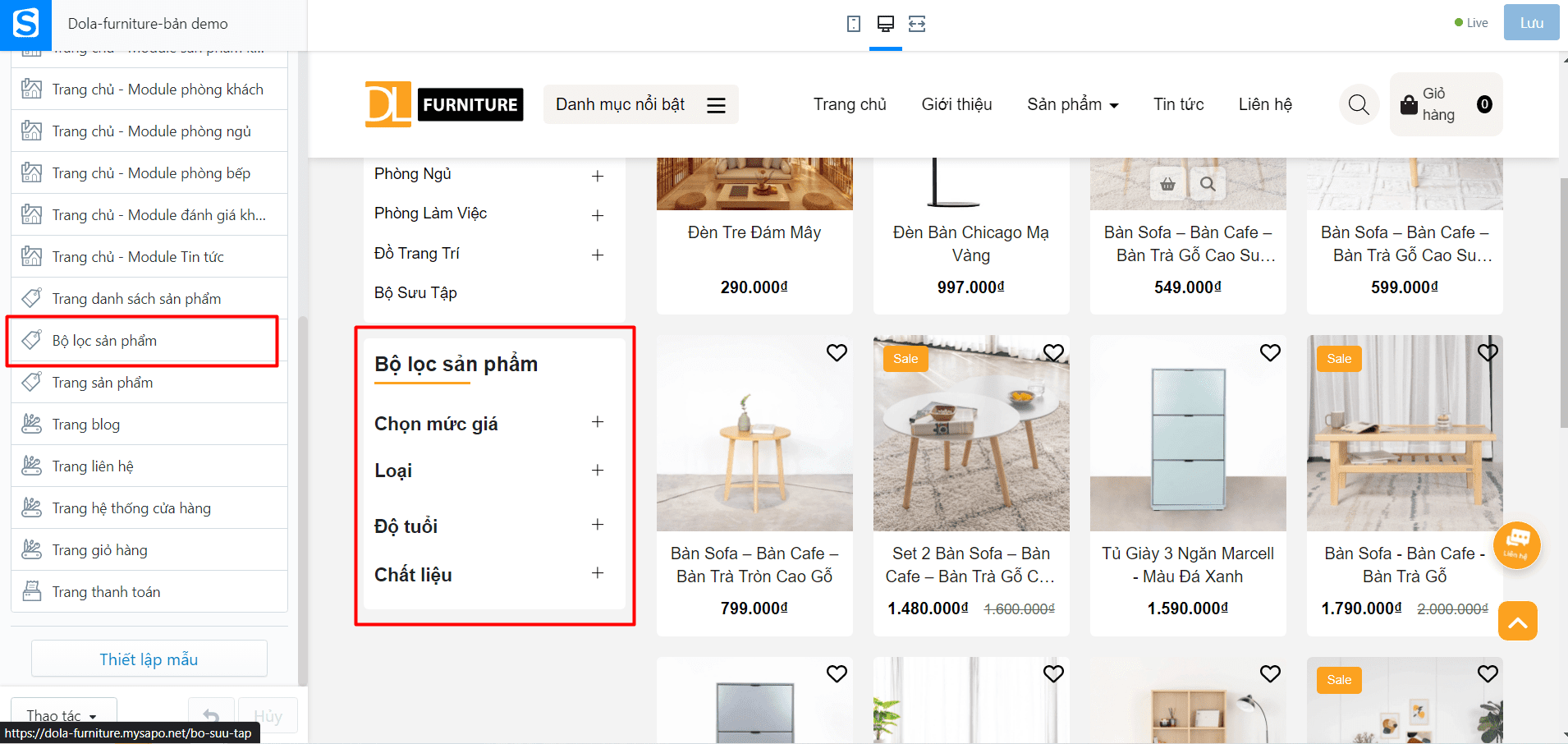Open Đèn Tre Đám Mây product link

click(x=754, y=232)
